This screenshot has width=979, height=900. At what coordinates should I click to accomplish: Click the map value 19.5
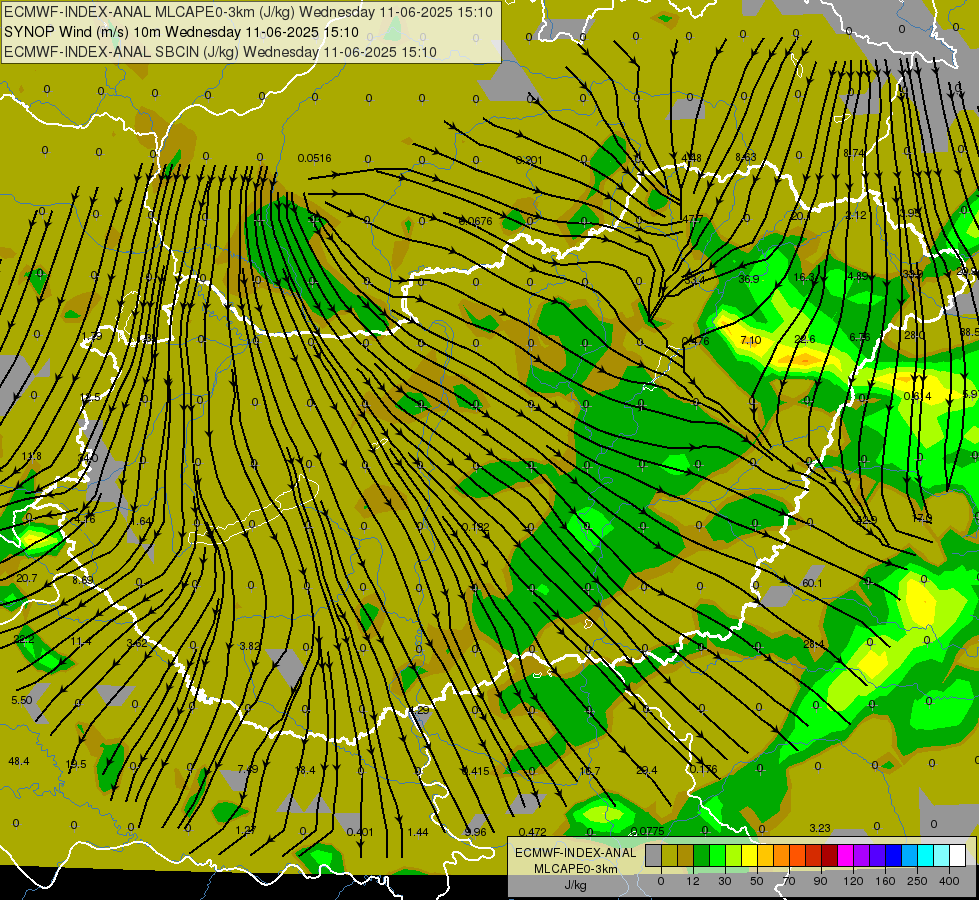coord(76,765)
